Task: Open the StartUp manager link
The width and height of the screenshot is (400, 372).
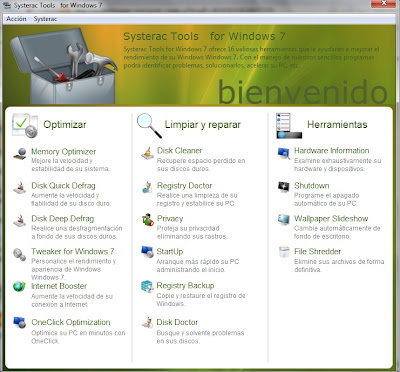Action: point(170,252)
